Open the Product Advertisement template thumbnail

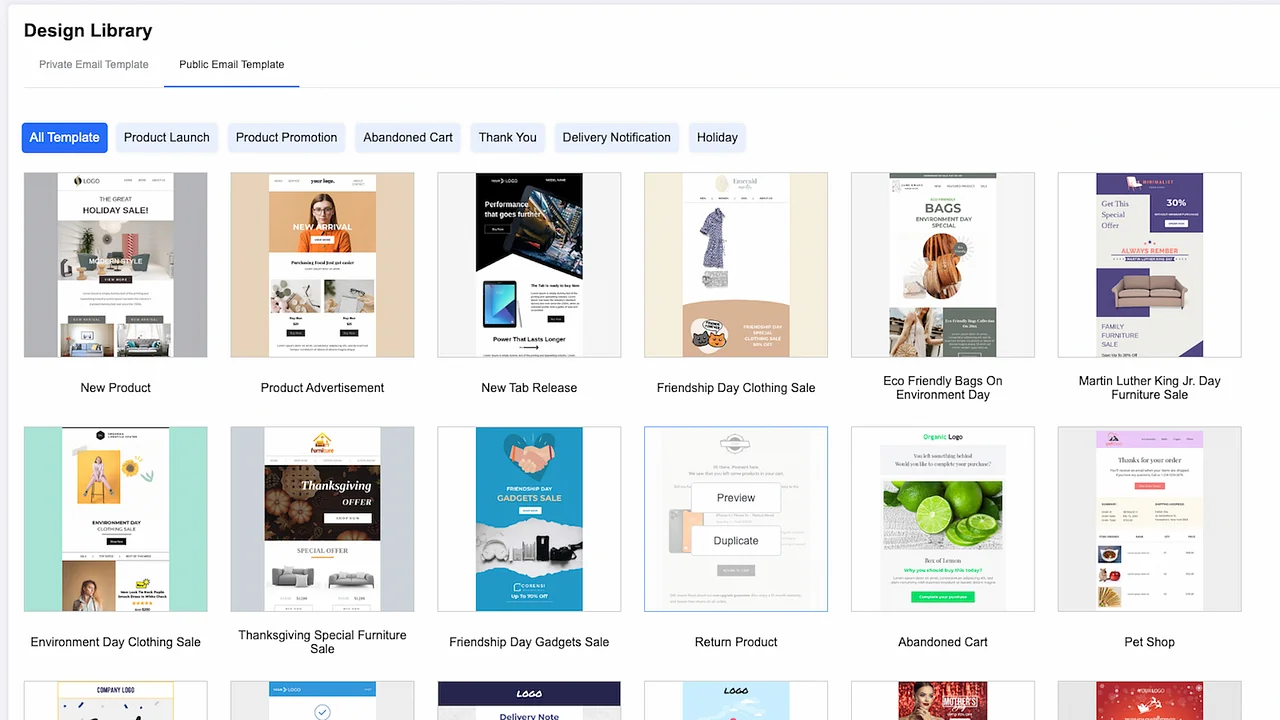click(x=322, y=264)
